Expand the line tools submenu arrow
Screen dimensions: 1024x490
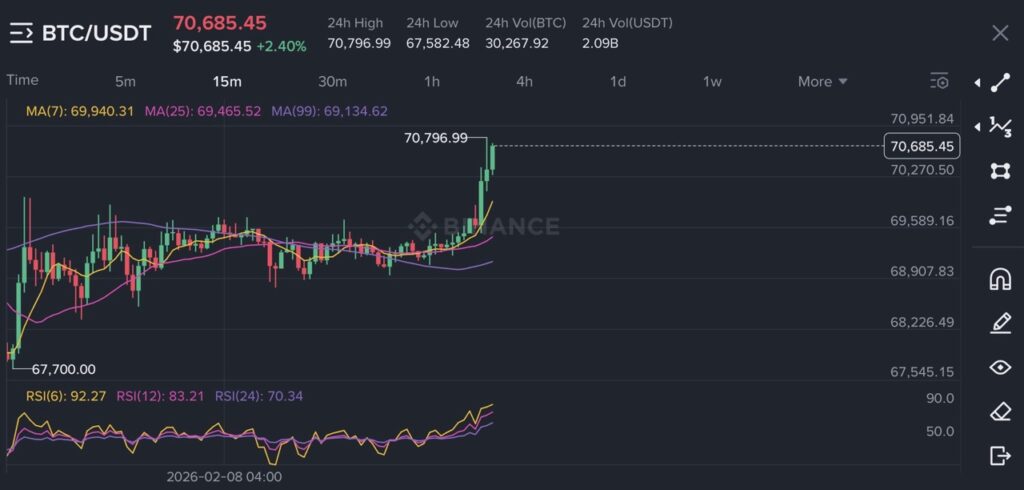click(x=977, y=84)
